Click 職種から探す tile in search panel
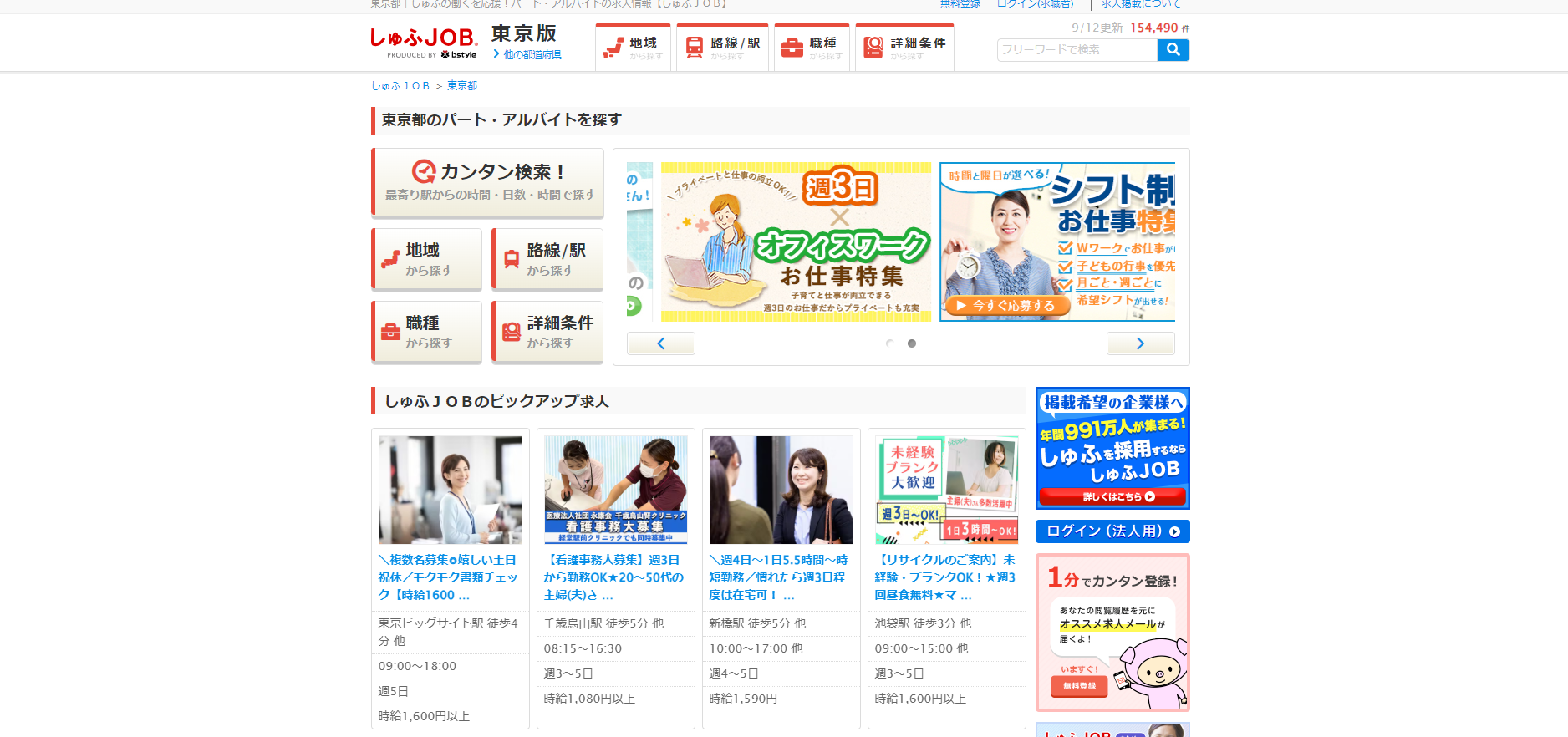The height and width of the screenshot is (737, 1568). 426,332
